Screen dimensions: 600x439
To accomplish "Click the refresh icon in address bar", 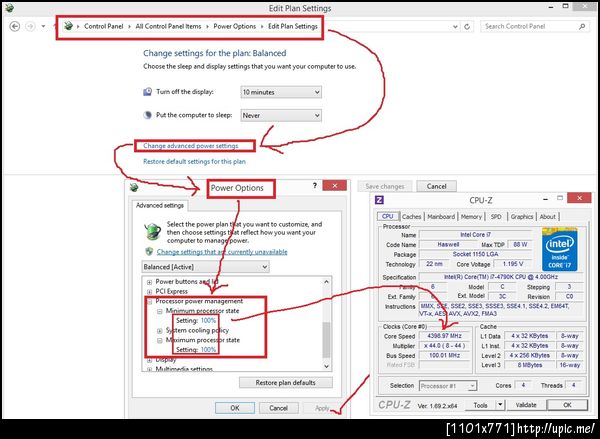I will pos(467,27).
